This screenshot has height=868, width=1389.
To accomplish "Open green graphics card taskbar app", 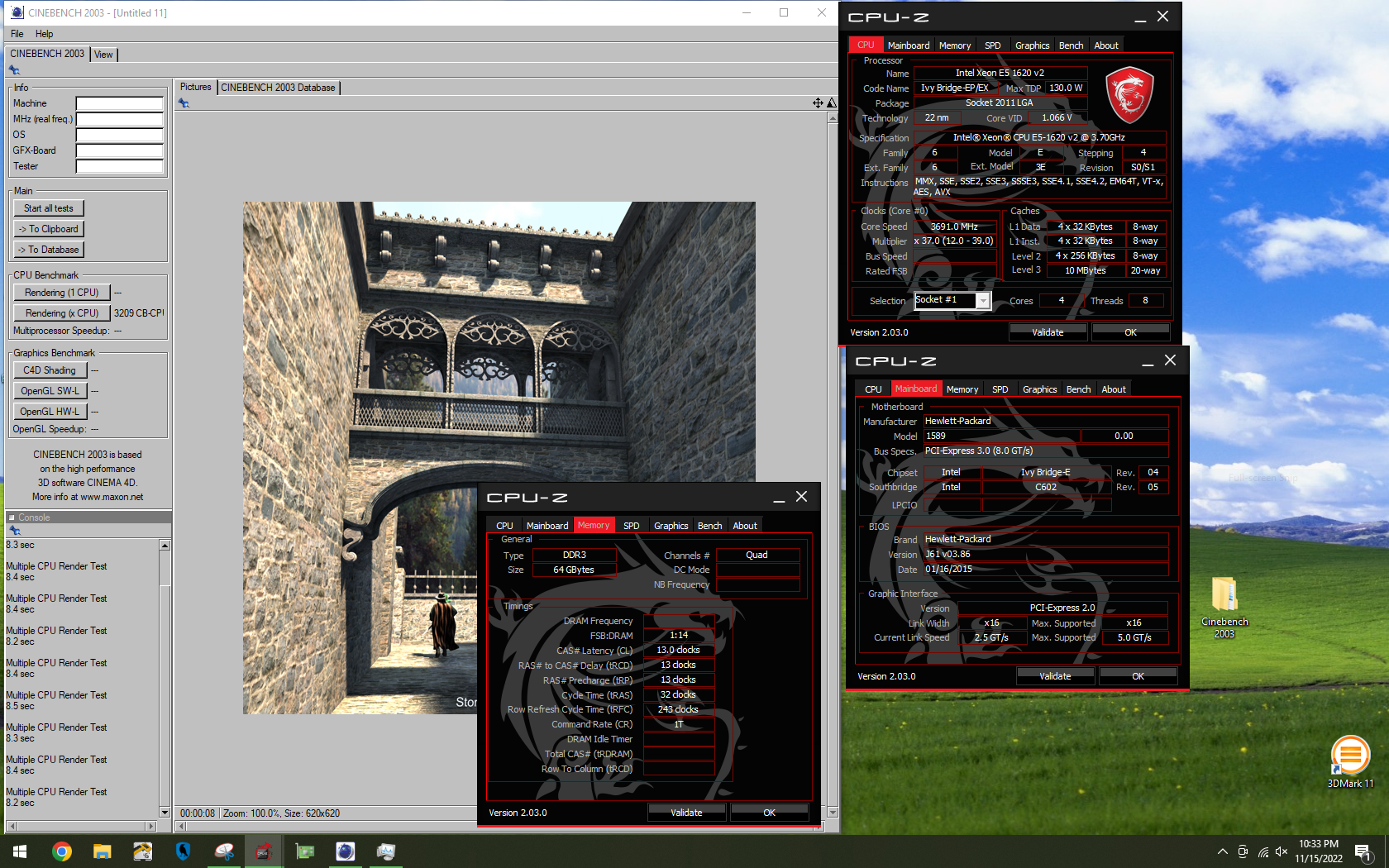I will pyautogui.click(x=304, y=851).
